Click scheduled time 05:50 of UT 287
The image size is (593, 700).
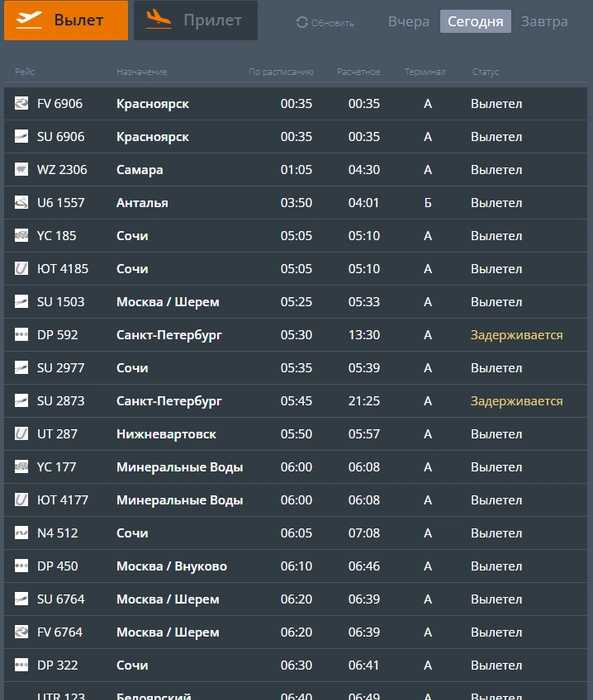[x=296, y=434]
